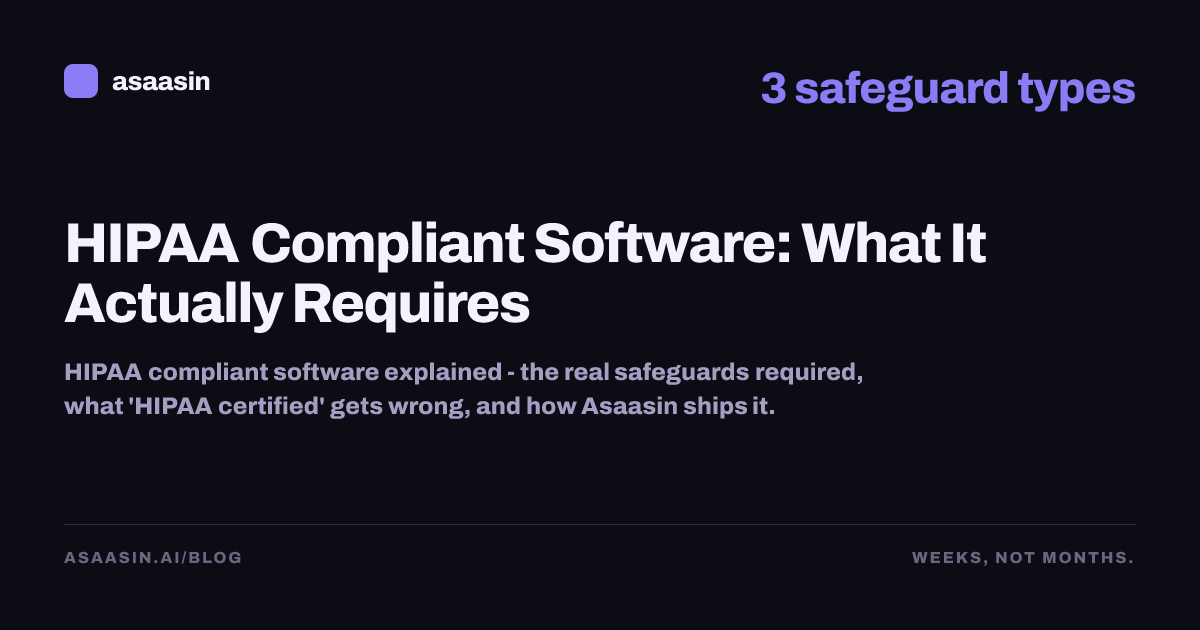
Task: Open the ASAASIN.AI/BLOG footer link
Action: click(153, 557)
